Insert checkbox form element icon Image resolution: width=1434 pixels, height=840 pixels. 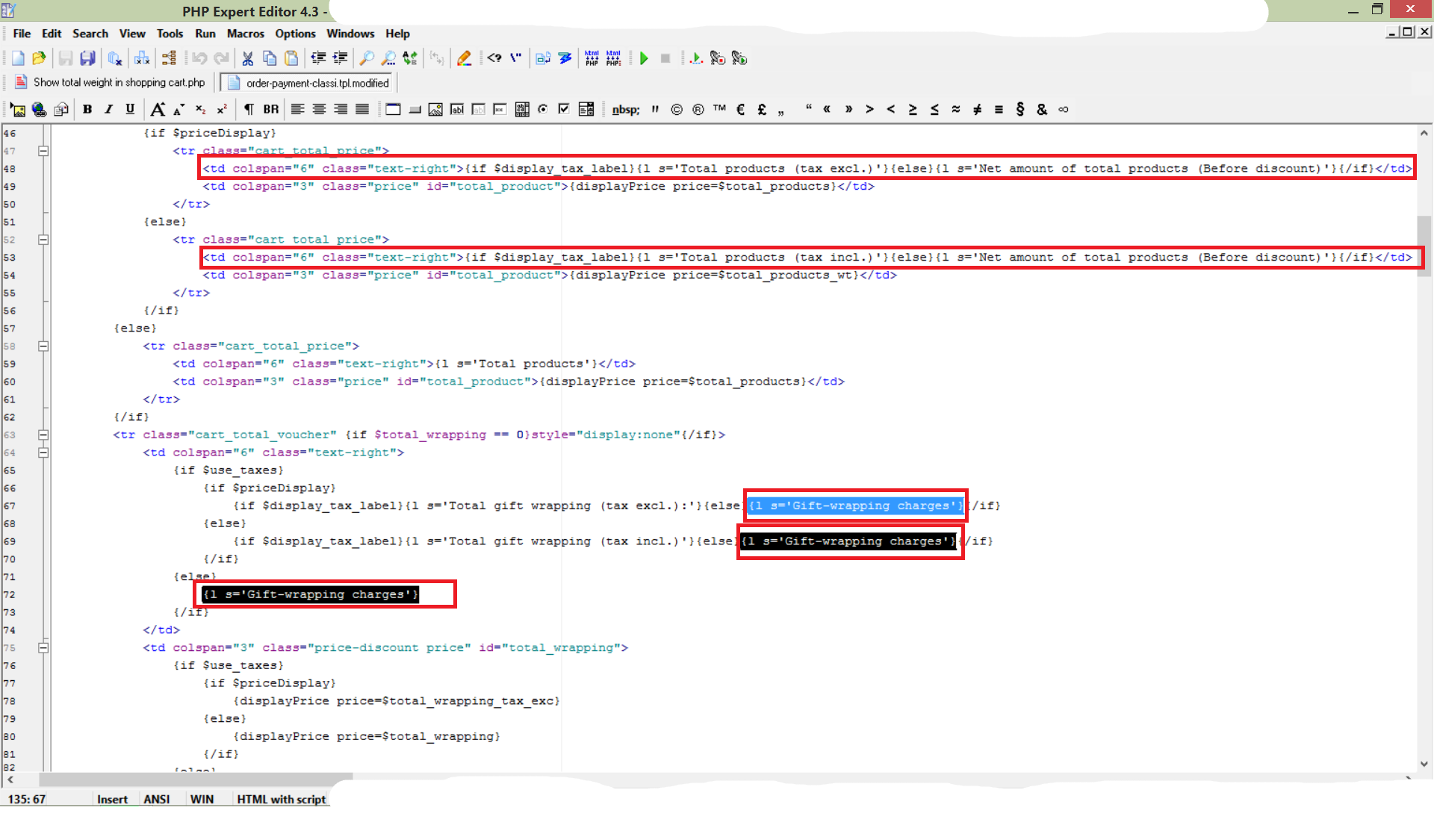(x=564, y=109)
